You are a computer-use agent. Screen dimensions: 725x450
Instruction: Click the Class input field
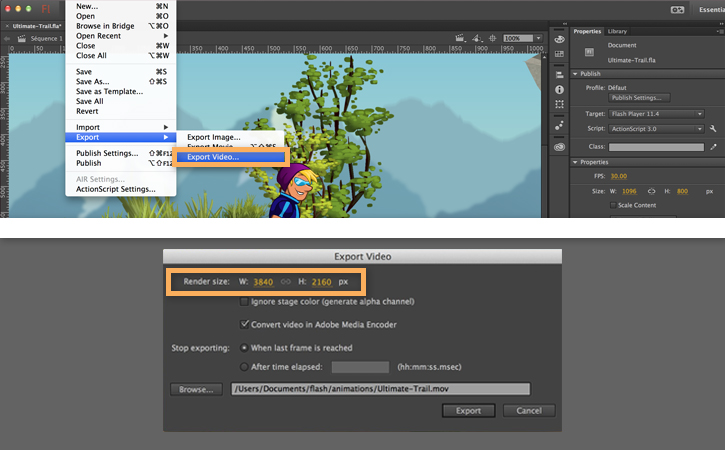click(656, 147)
